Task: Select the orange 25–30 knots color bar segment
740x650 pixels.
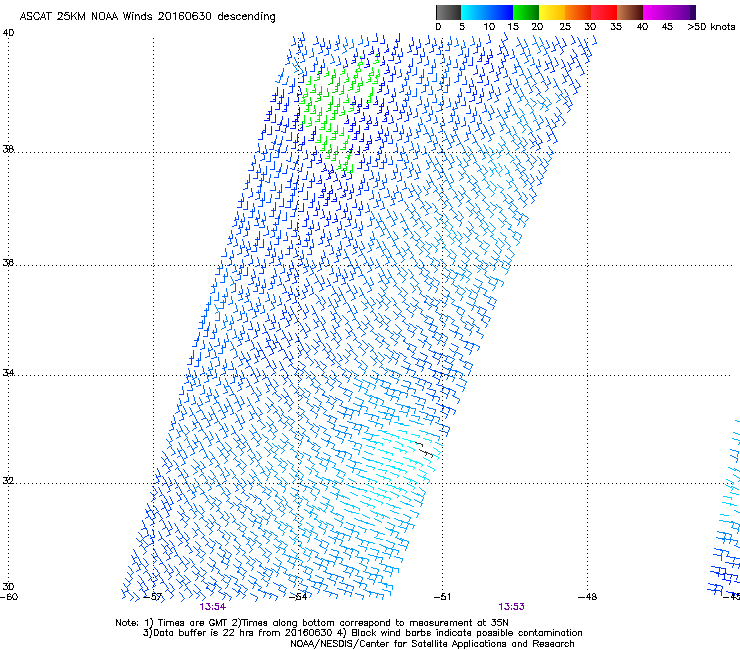Action: pyautogui.click(x=578, y=12)
